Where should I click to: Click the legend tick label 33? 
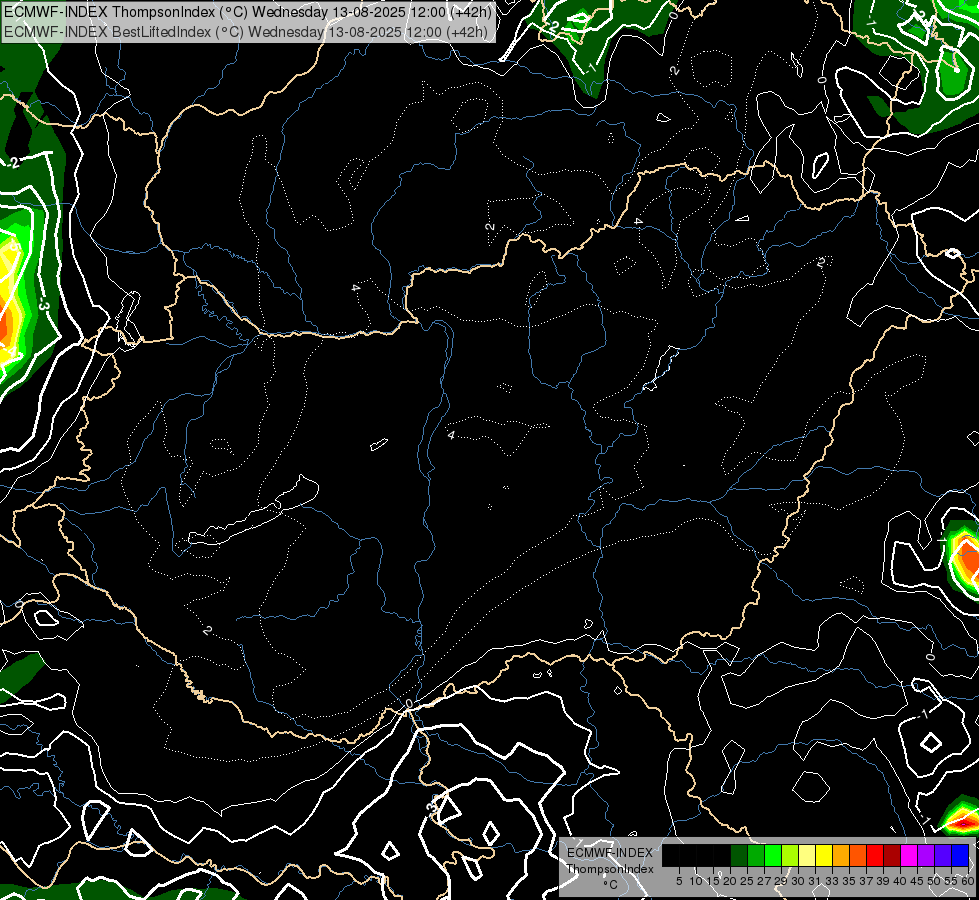point(832,881)
